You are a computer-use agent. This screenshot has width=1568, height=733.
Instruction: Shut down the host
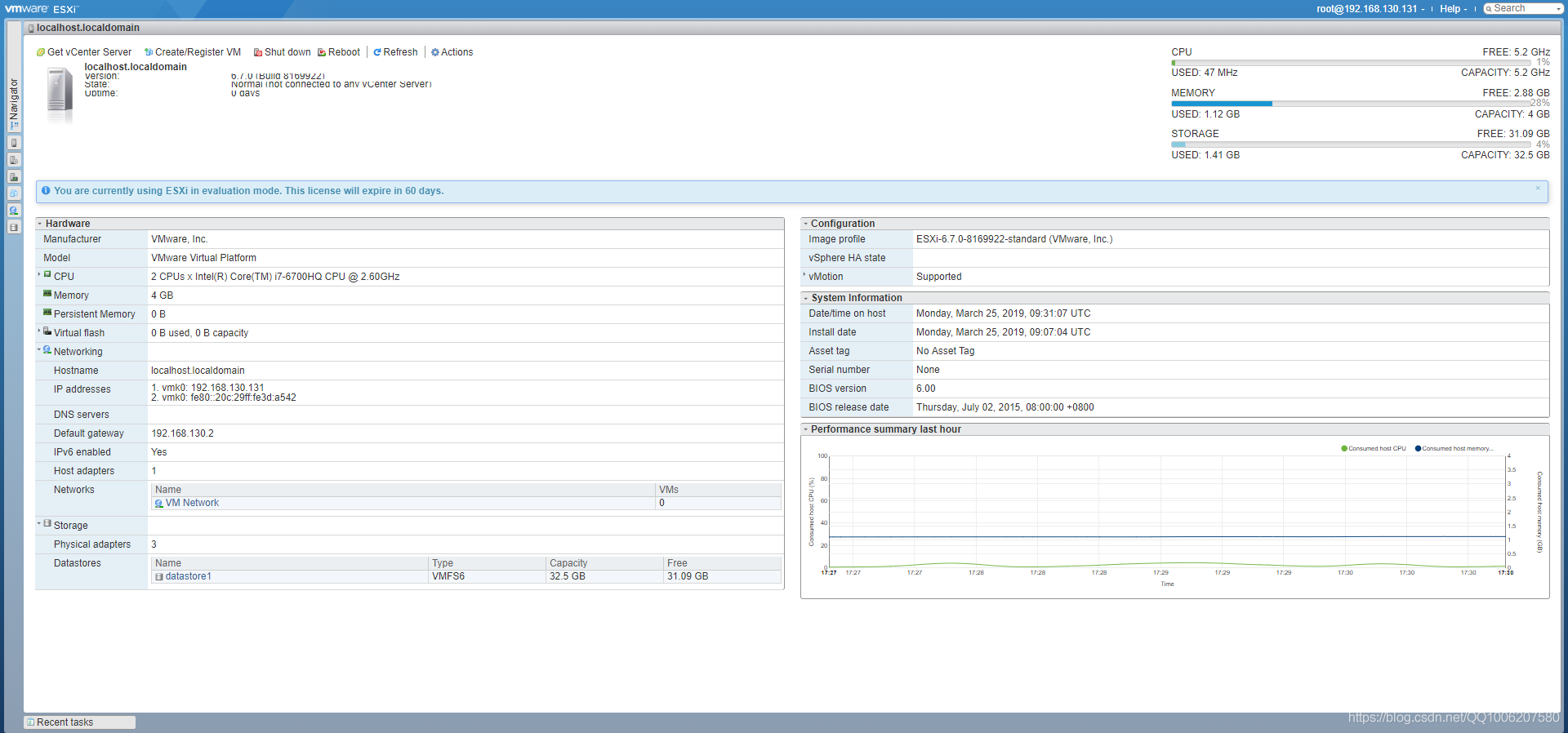[x=282, y=52]
